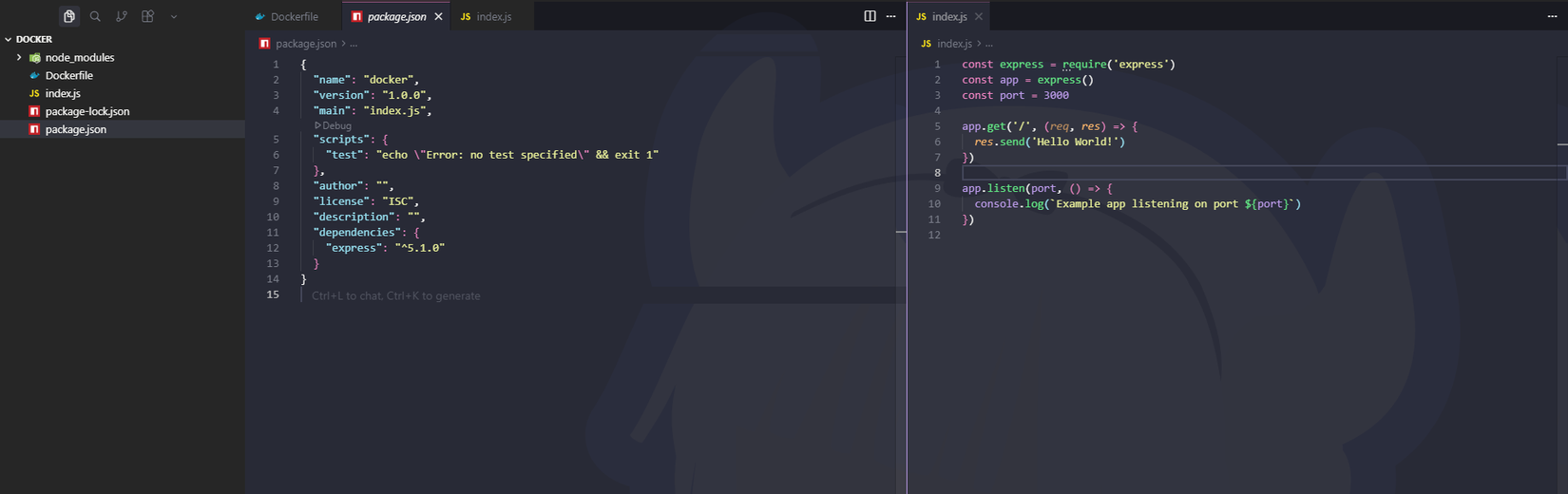
Task: Click the node_modules folder icon
Action: point(35,57)
